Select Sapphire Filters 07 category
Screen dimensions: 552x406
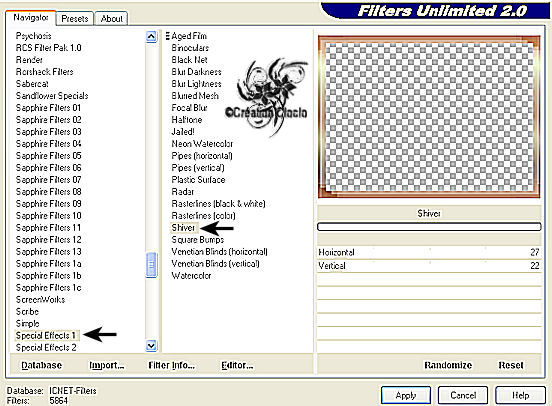49,180
